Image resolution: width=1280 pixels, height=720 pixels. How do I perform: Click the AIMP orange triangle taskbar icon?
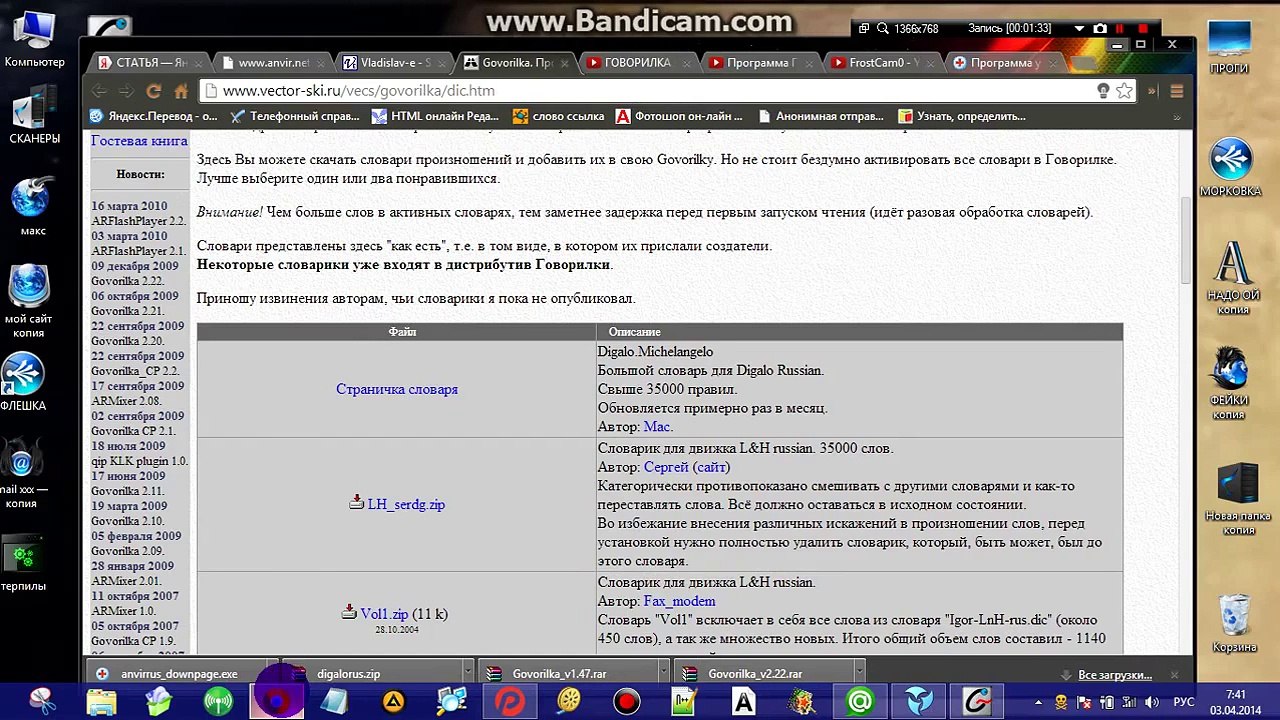pyautogui.click(x=393, y=702)
